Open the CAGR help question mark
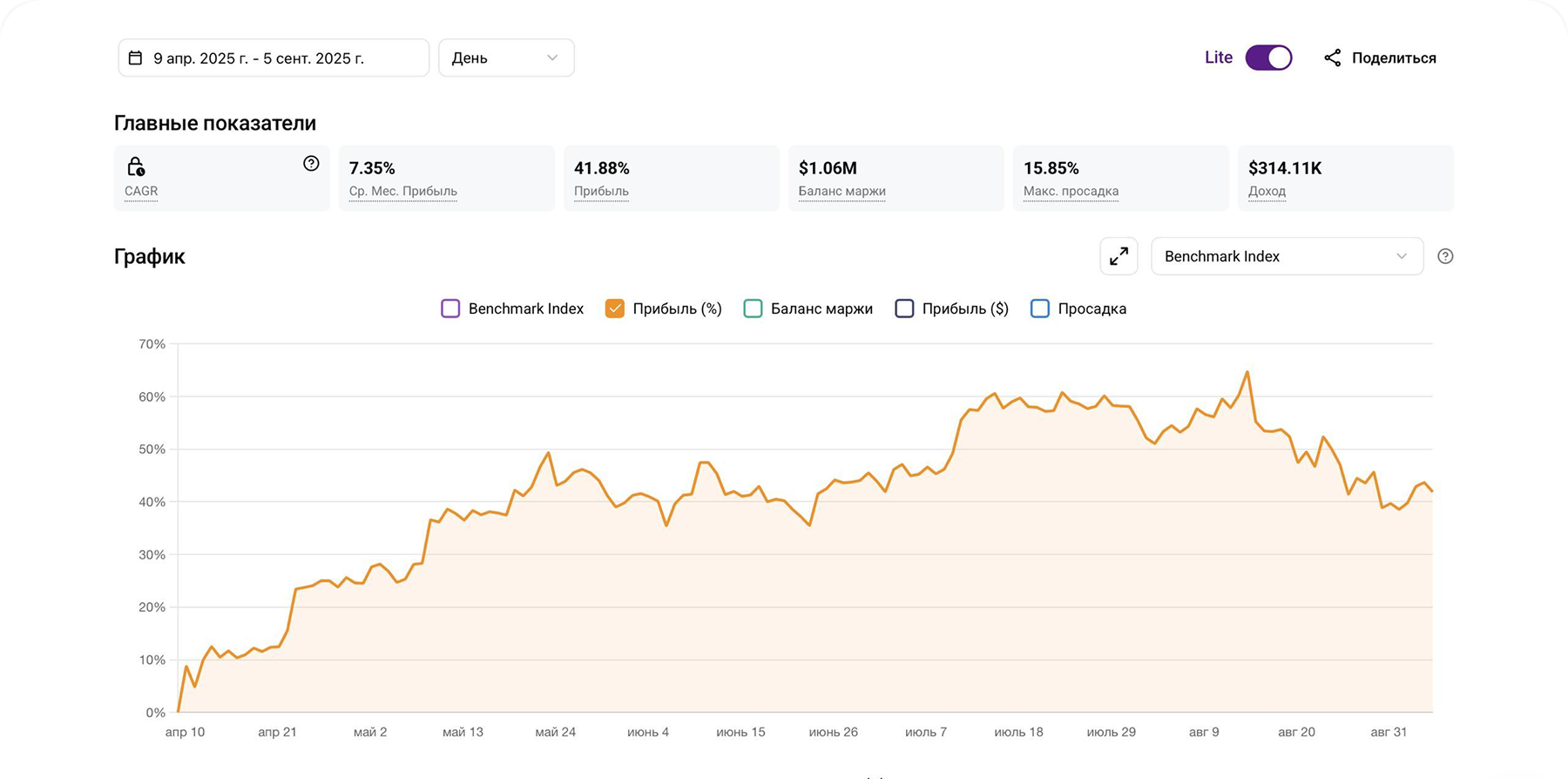Viewport: 1568px width, 779px height. pos(311,164)
